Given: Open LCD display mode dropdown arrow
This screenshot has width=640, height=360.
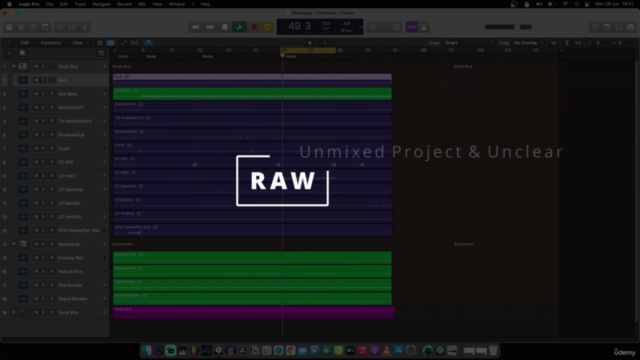Looking at the screenshot, I should pyautogui.click(x=360, y=27).
